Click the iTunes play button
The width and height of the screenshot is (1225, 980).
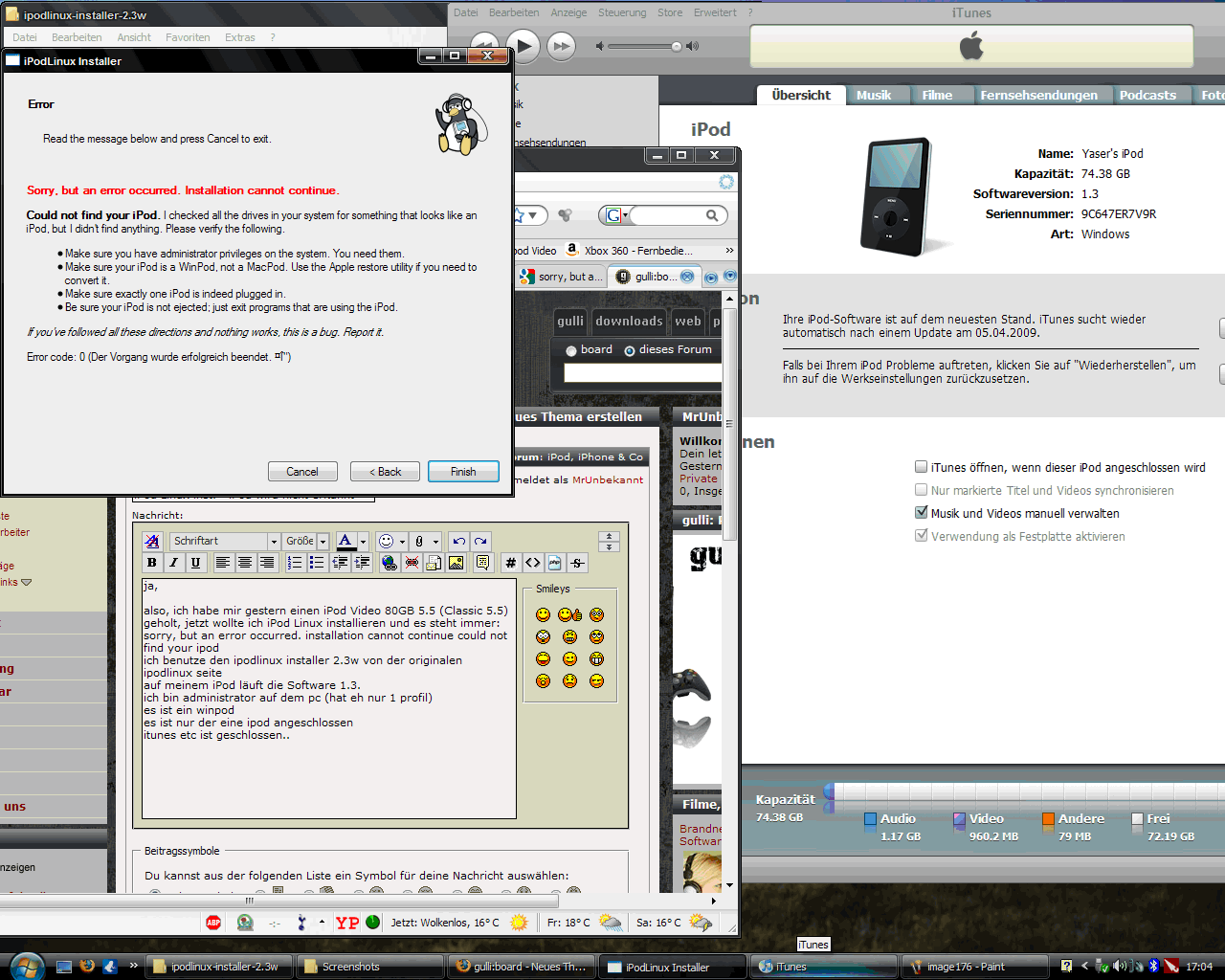tap(523, 45)
